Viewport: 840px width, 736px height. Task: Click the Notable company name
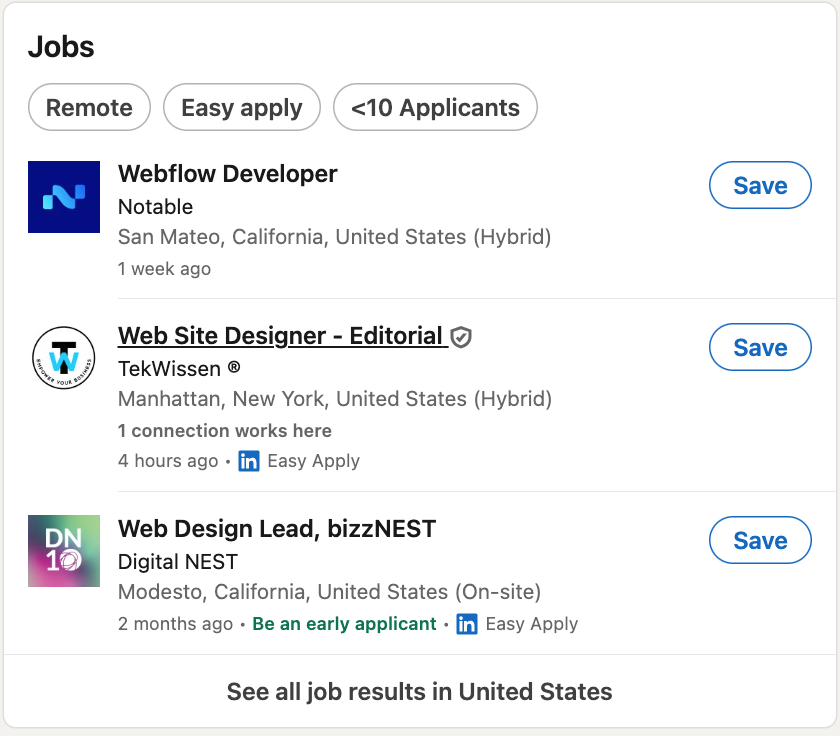tap(155, 207)
